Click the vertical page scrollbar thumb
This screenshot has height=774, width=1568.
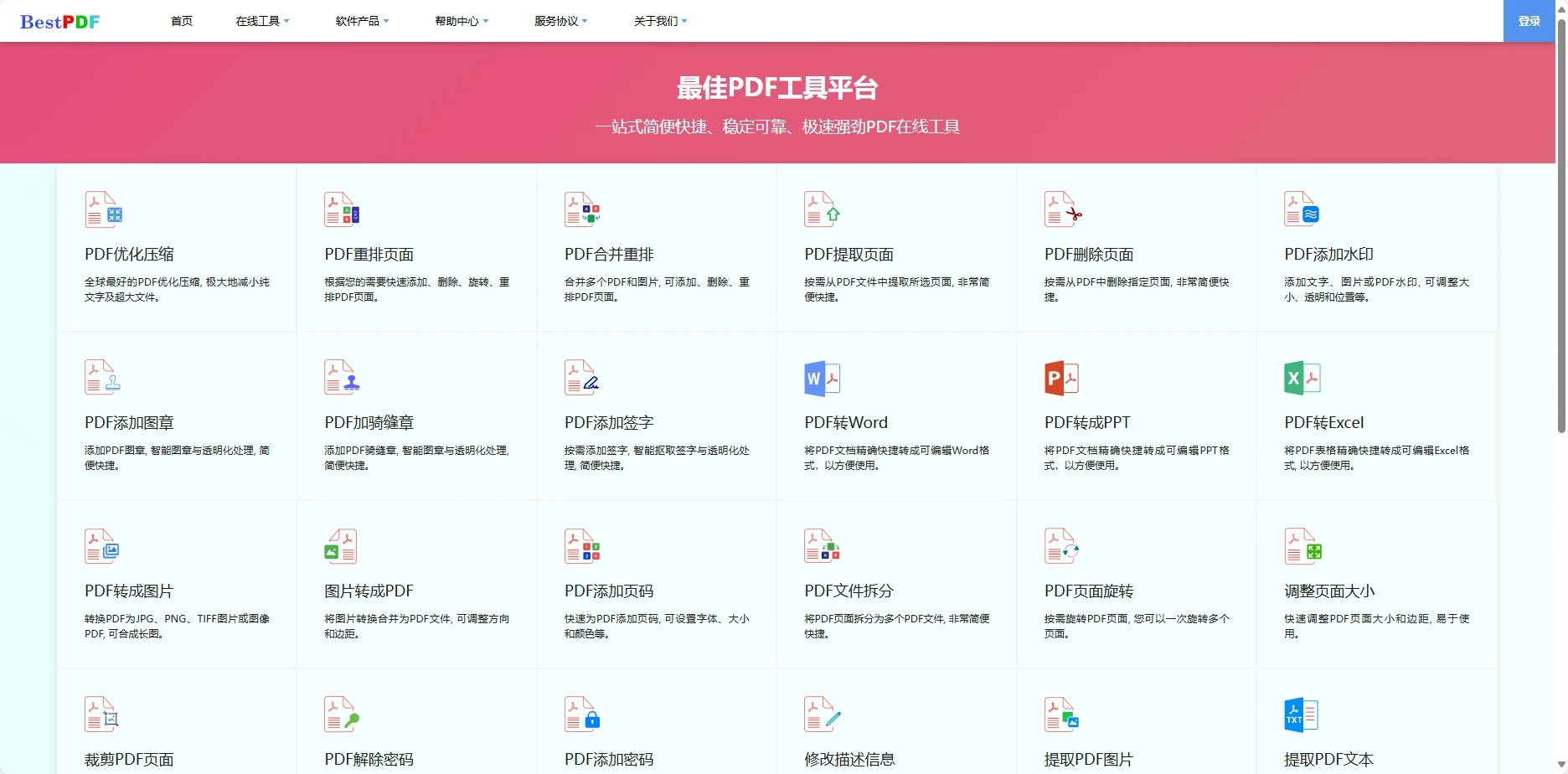coord(1561,224)
